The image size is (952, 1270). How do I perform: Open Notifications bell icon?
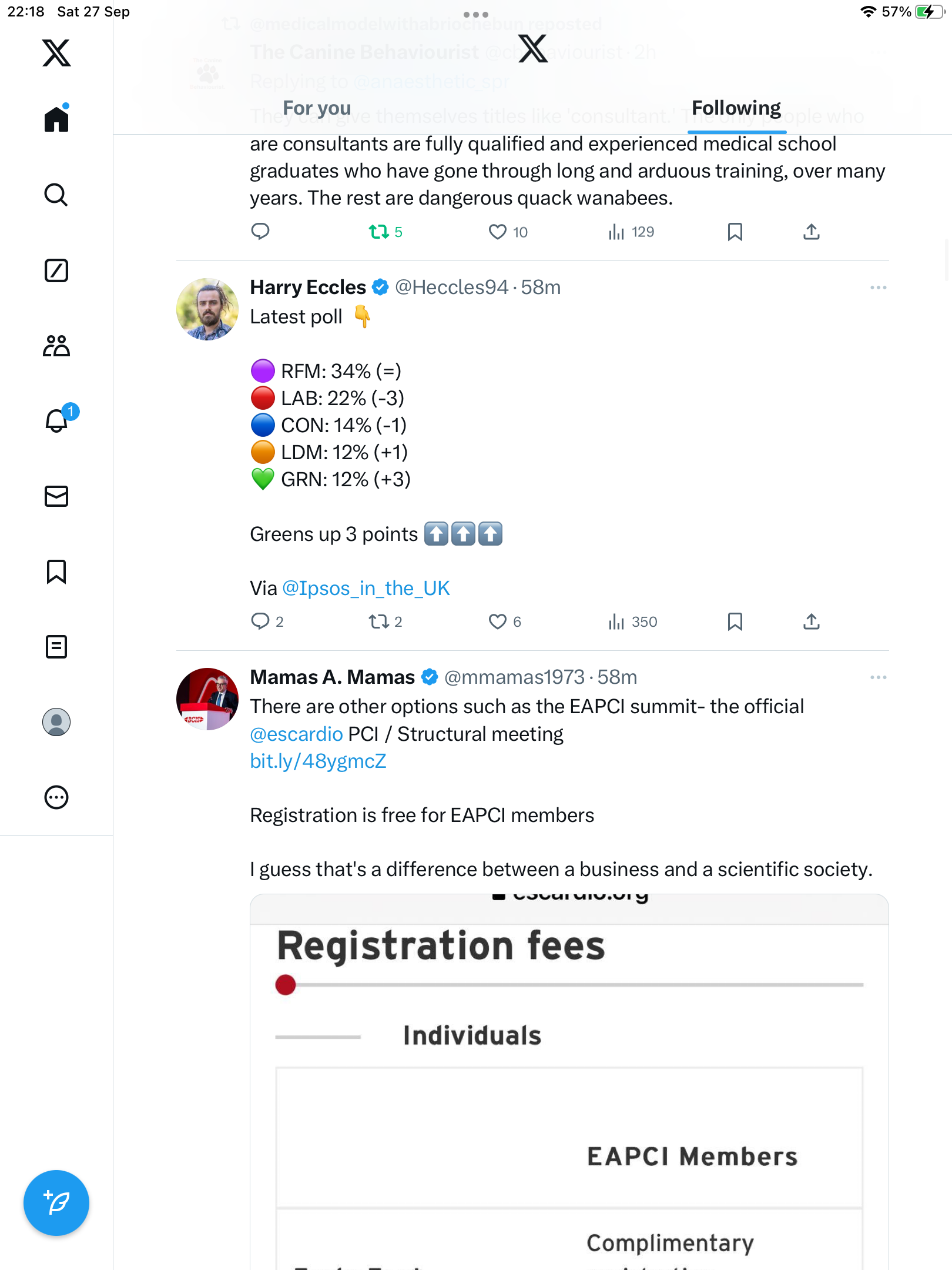click(x=56, y=421)
